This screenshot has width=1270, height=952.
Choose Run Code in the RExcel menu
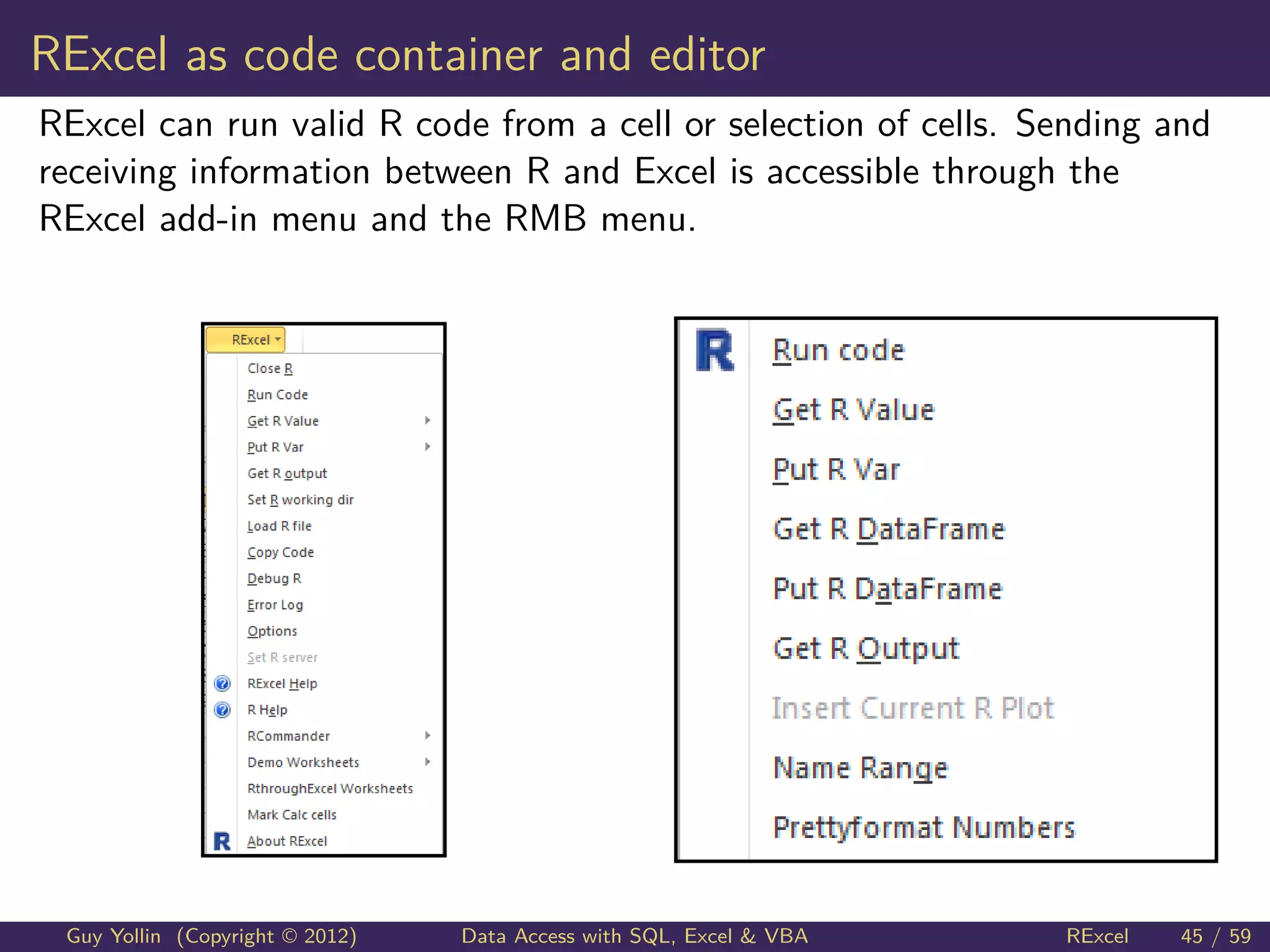click(x=278, y=395)
